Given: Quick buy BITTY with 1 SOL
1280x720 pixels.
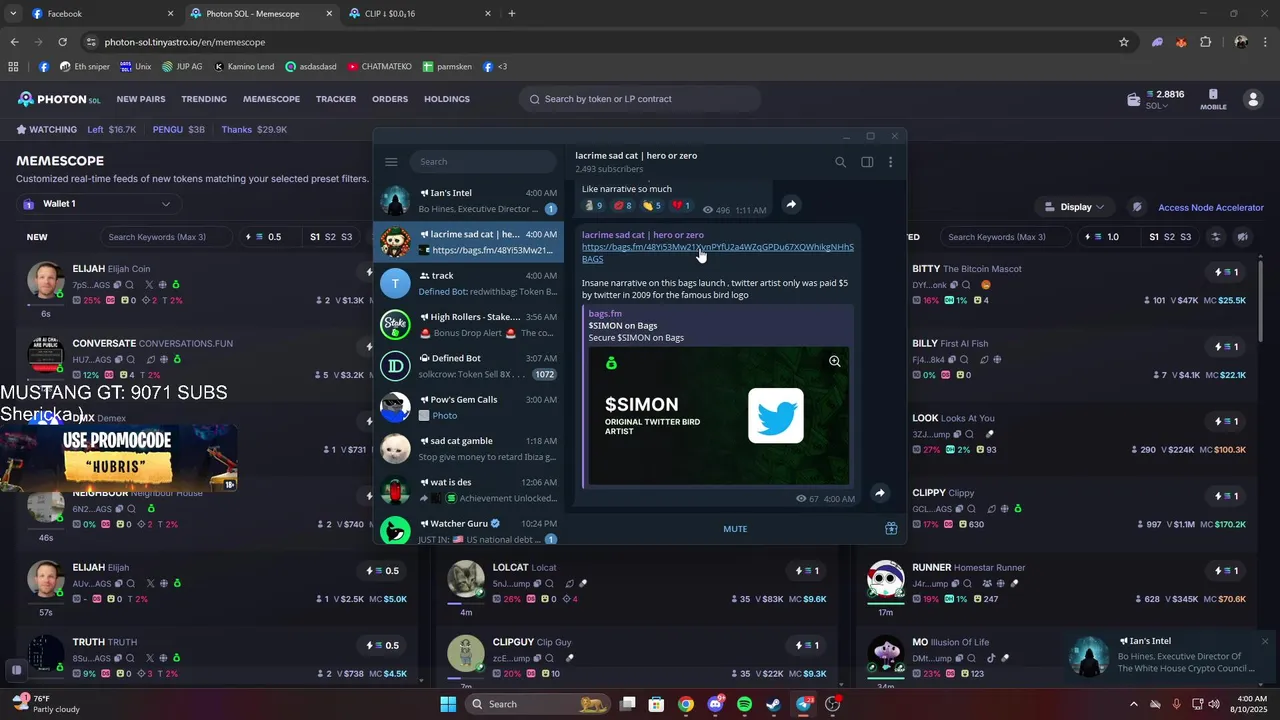Looking at the screenshot, I should point(1227,272).
